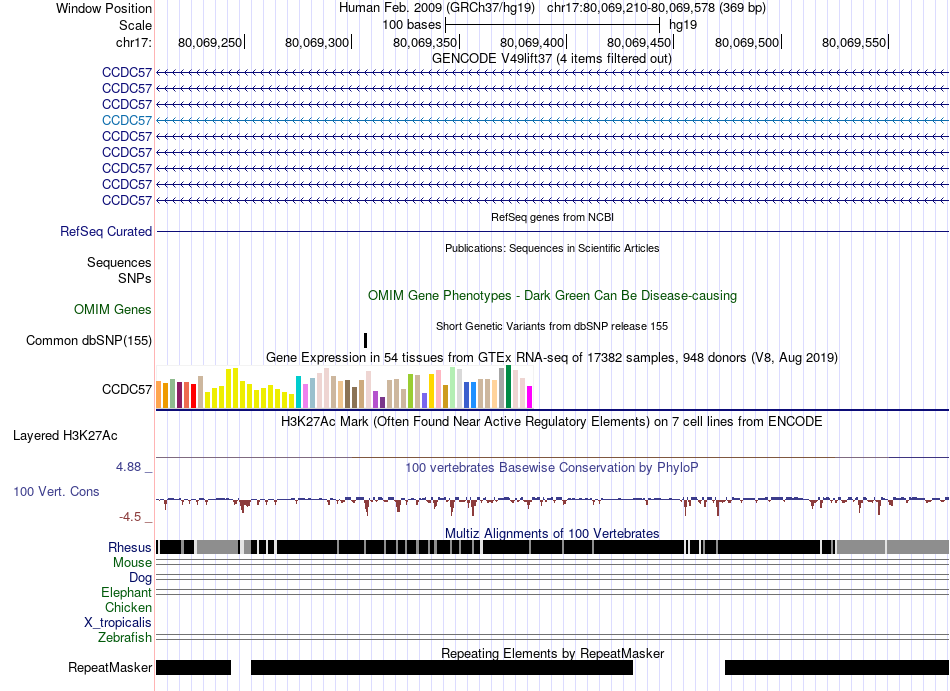
Task: Click the magenta GTEx expression bar
Action: 530,397
